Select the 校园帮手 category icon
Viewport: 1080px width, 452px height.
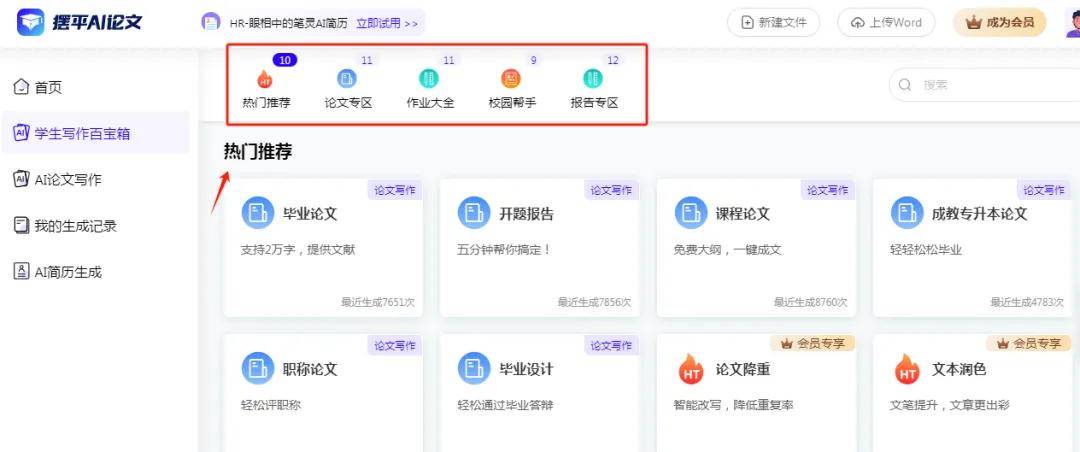(511, 79)
